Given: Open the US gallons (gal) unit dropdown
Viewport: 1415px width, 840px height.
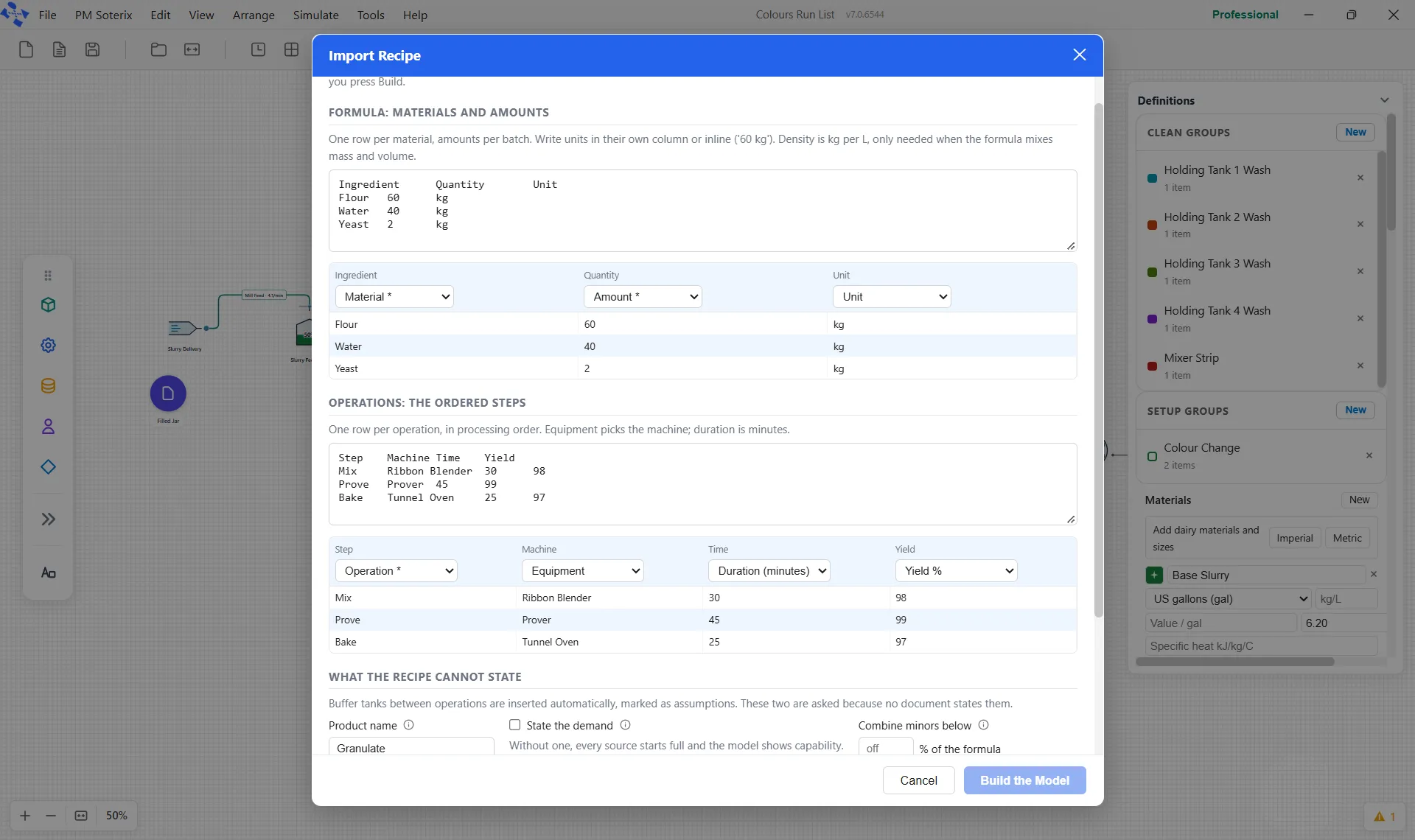Looking at the screenshot, I should point(1228,599).
